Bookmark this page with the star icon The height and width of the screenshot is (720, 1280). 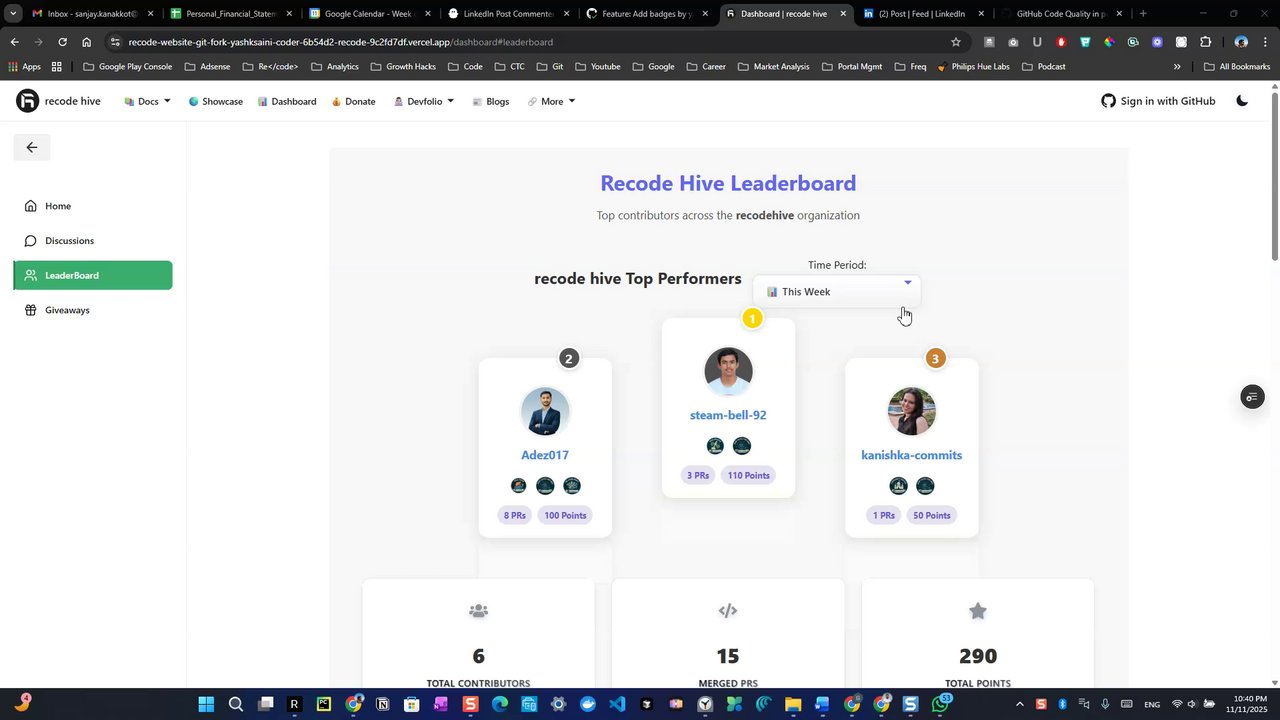coord(956,42)
